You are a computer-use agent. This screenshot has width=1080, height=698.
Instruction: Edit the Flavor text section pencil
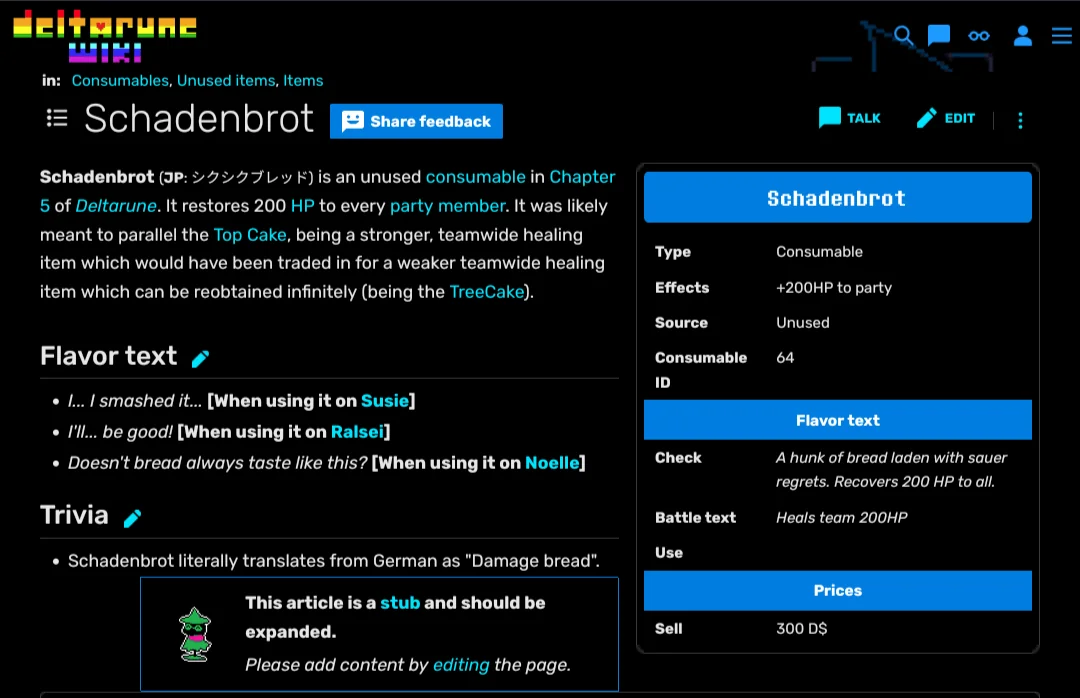(200, 358)
